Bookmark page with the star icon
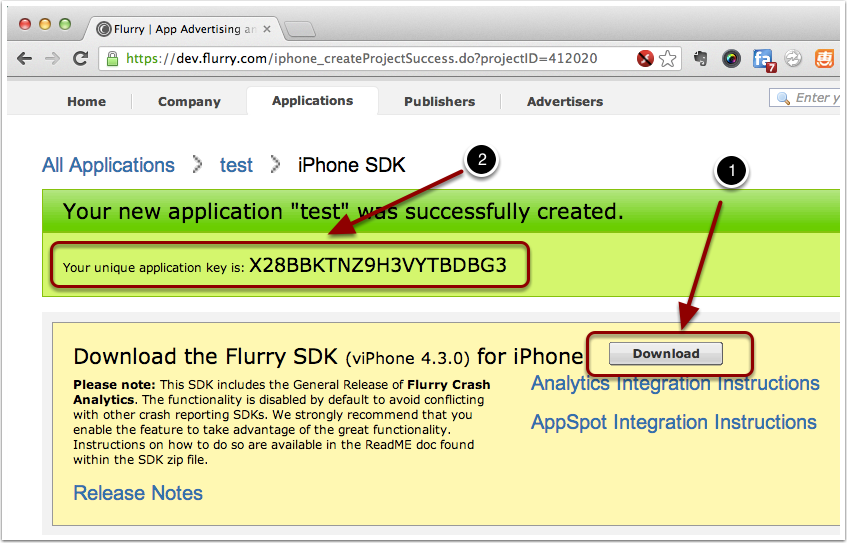This screenshot has width=847, height=543. [668, 59]
